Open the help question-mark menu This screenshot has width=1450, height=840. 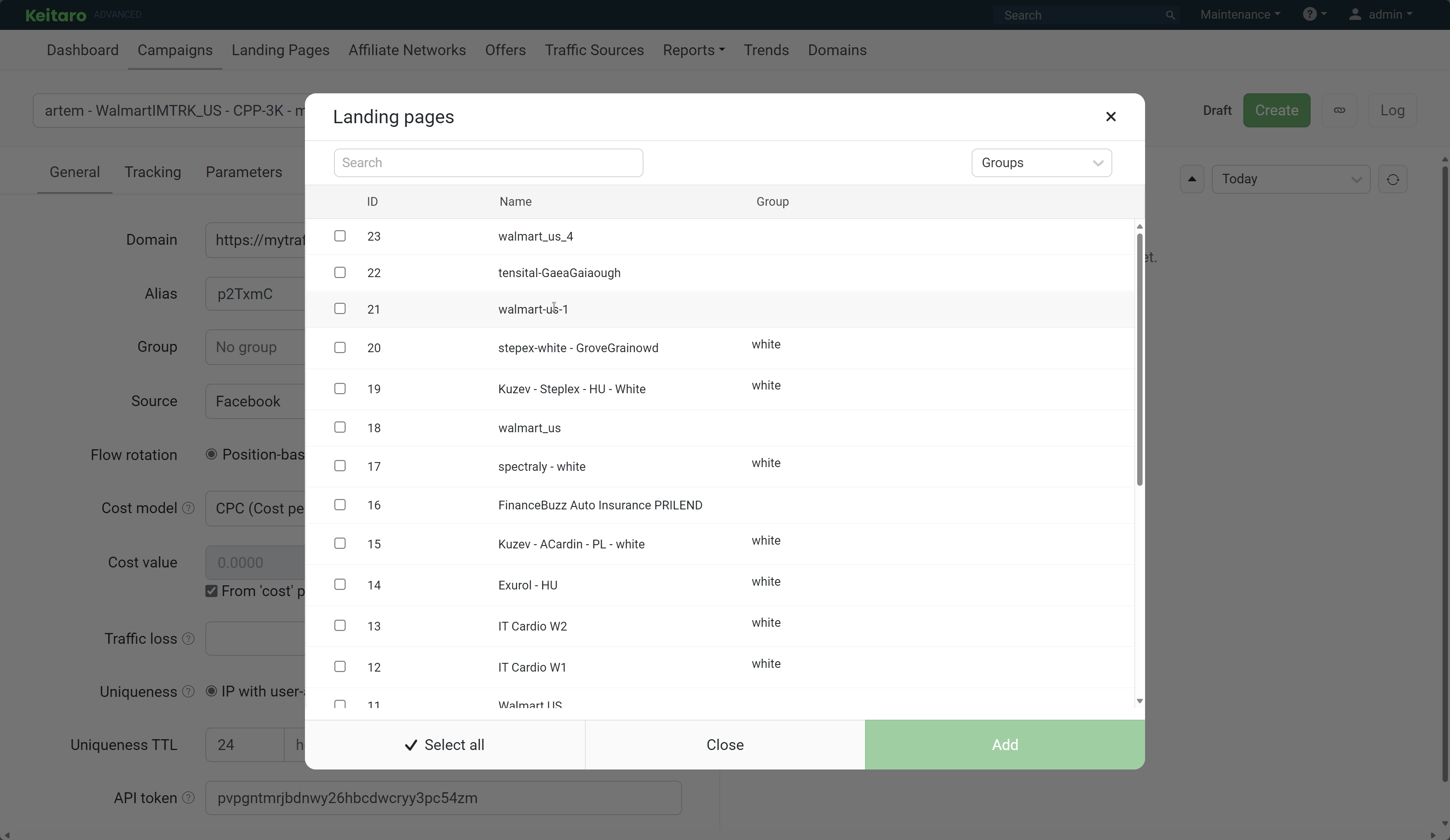click(1315, 15)
